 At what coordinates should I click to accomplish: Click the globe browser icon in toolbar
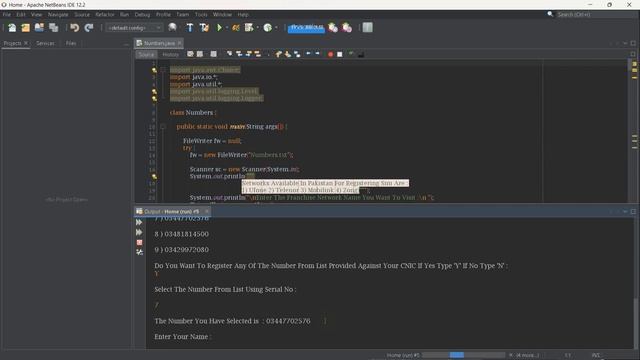pyautogui.click(x=172, y=27)
